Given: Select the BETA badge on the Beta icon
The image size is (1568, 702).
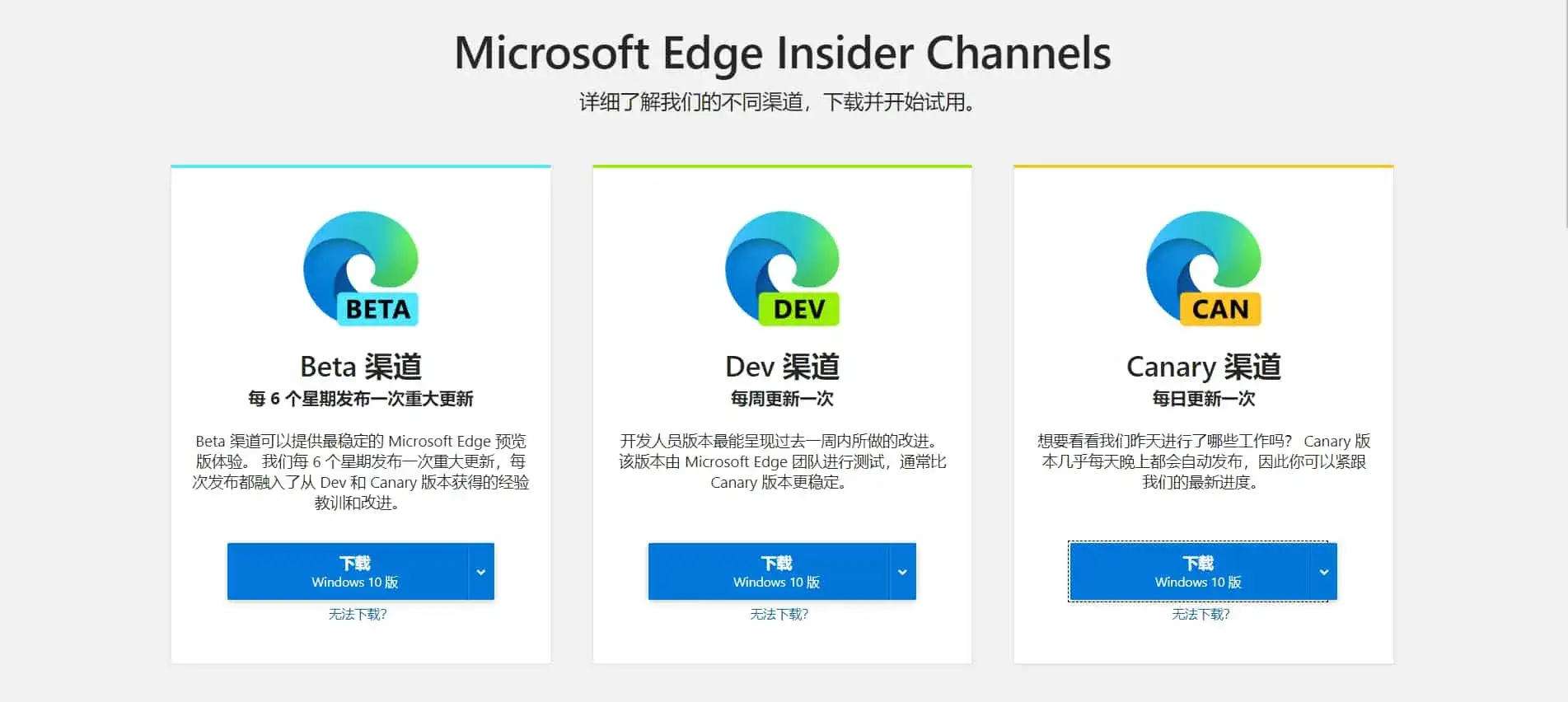Looking at the screenshot, I should [x=377, y=309].
